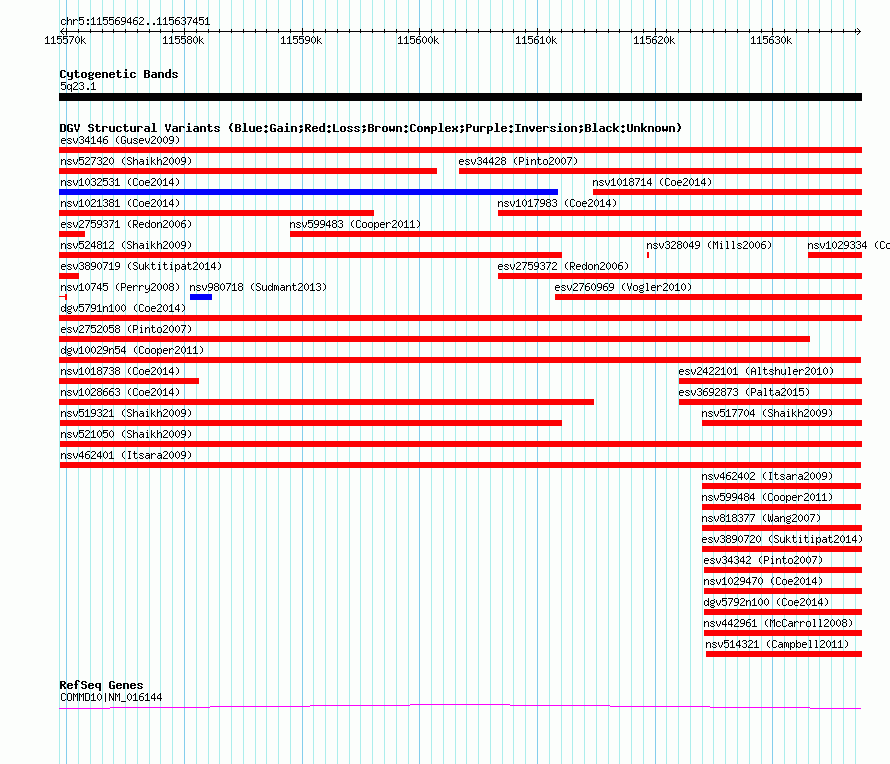Click nsv10745 (Perry2008) label

pyautogui.click(x=120, y=287)
